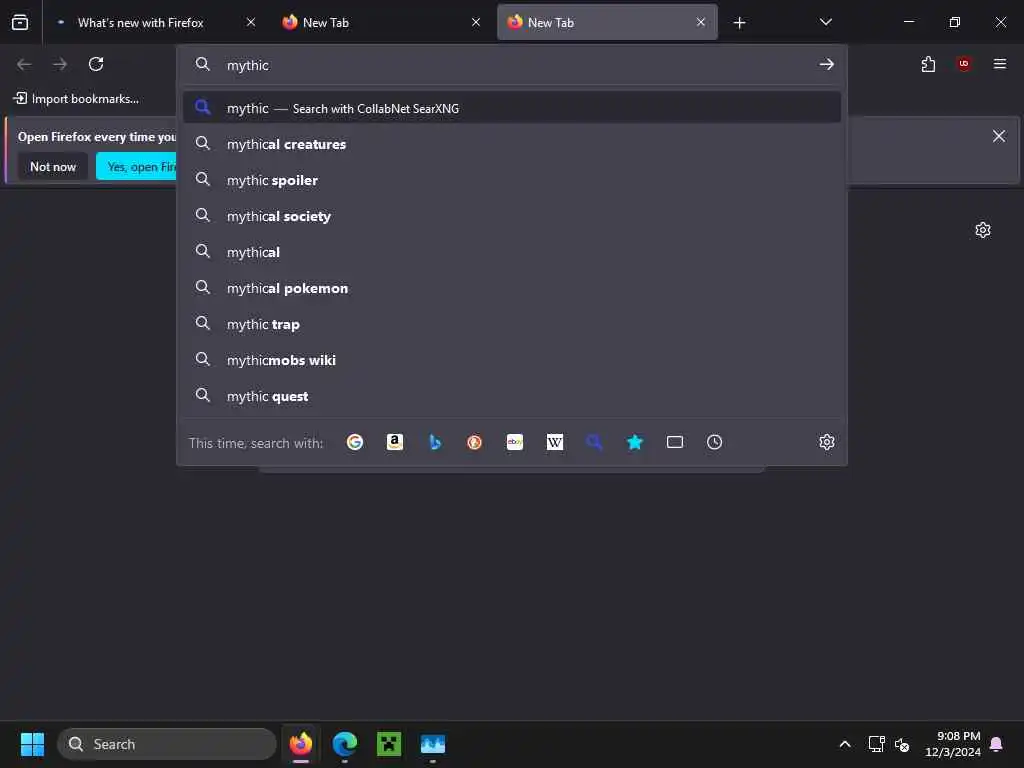
Task: Click Not now button
Action: pyautogui.click(x=53, y=167)
